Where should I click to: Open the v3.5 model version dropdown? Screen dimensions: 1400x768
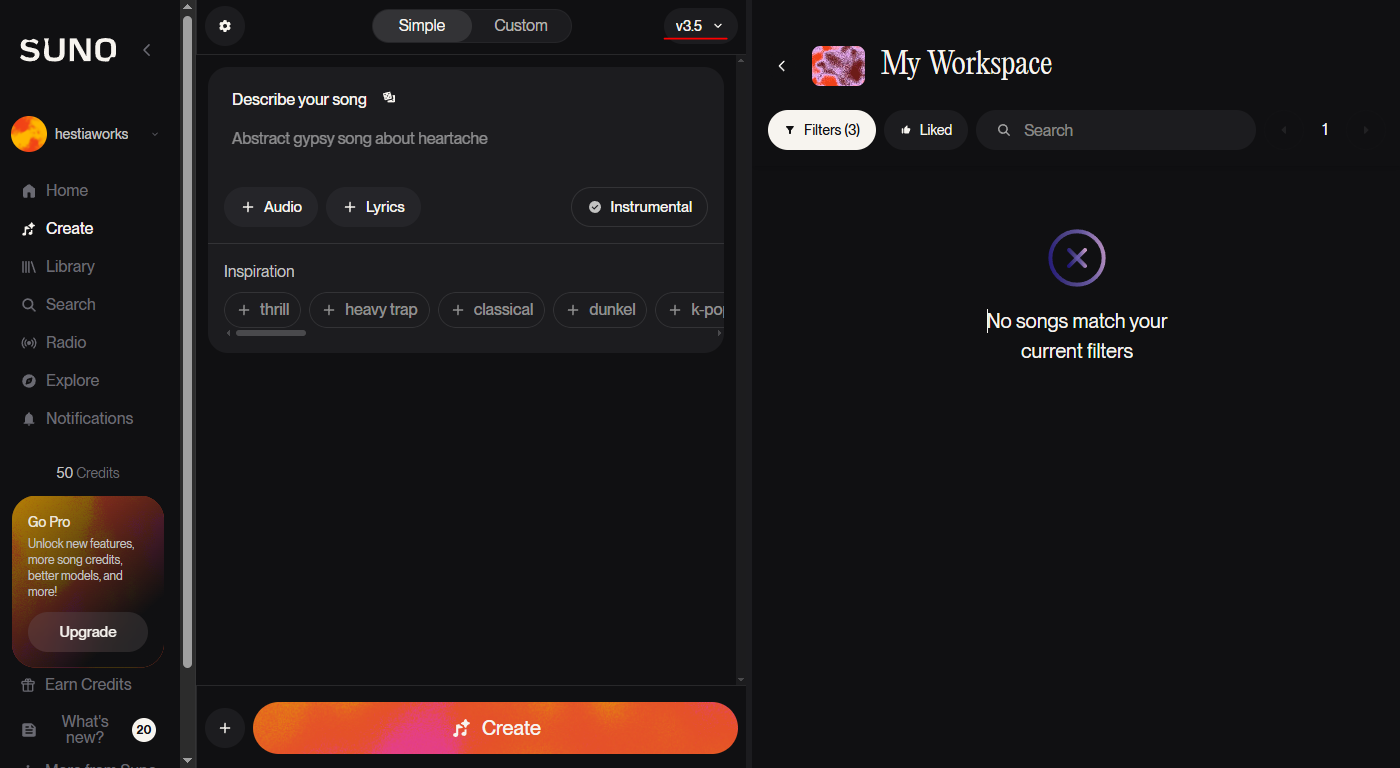(x=700, y=26)
